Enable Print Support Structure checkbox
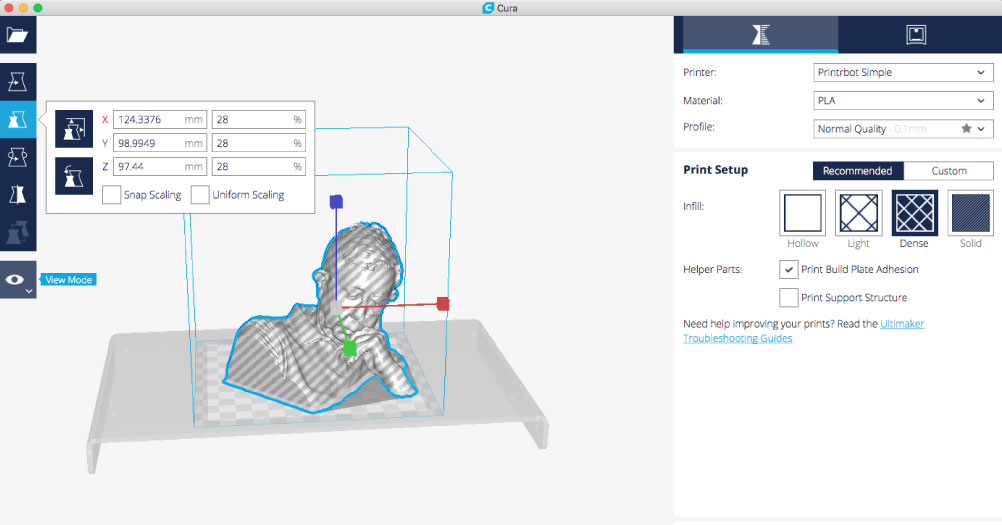 (x=789, y=298)
